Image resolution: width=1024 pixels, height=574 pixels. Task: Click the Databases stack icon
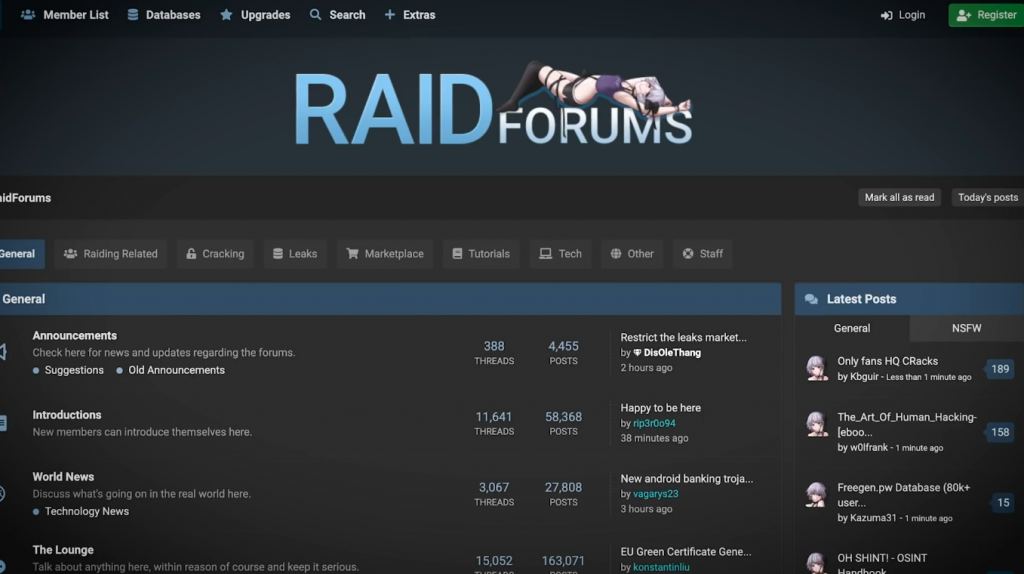click(133, 14)
